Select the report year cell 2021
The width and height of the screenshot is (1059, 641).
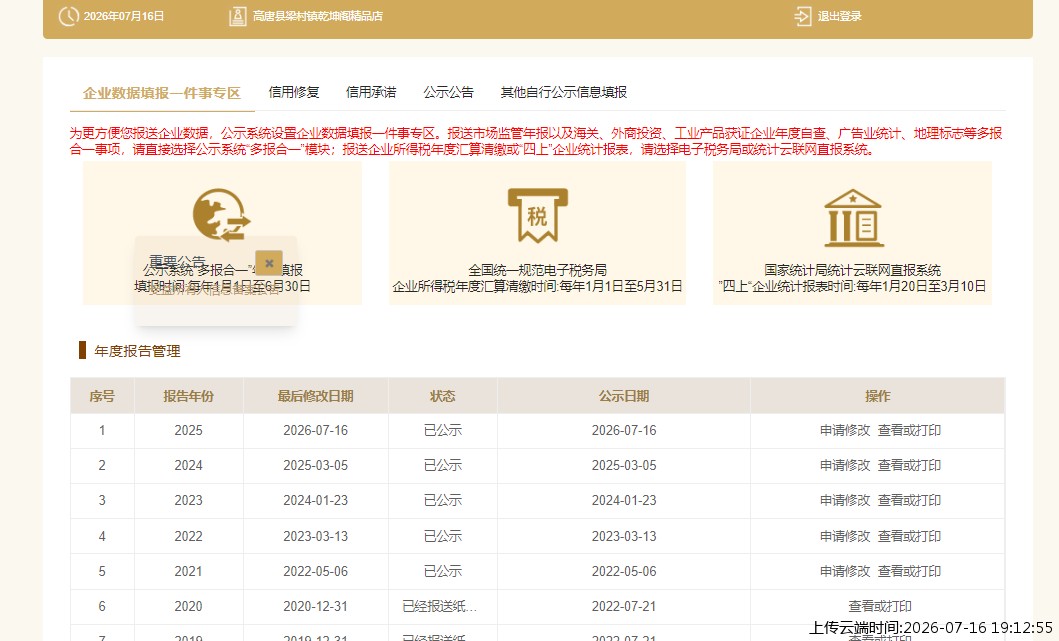(x=188, y=571)
